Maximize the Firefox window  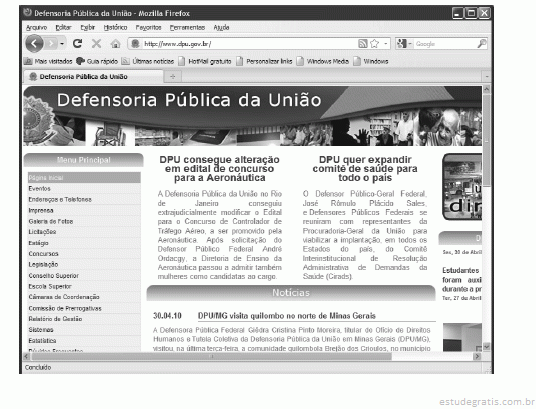coord(471,13)
